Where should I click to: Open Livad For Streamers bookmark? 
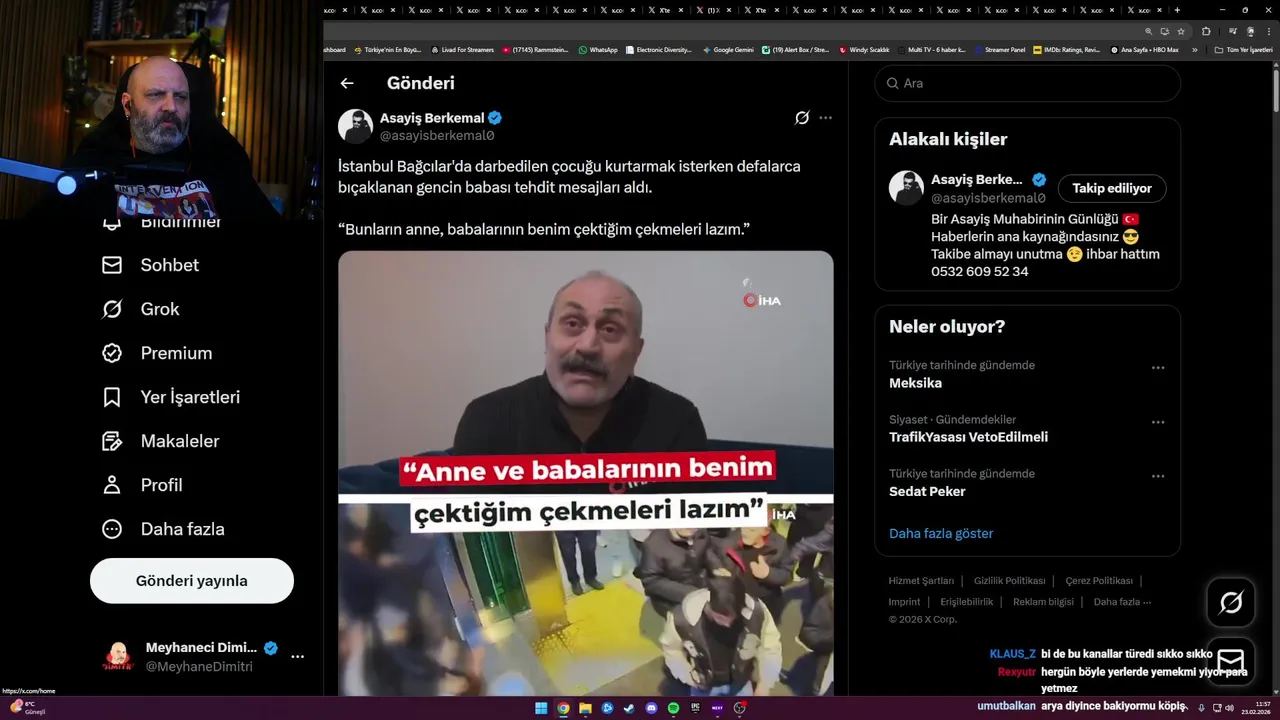(462, 49)
